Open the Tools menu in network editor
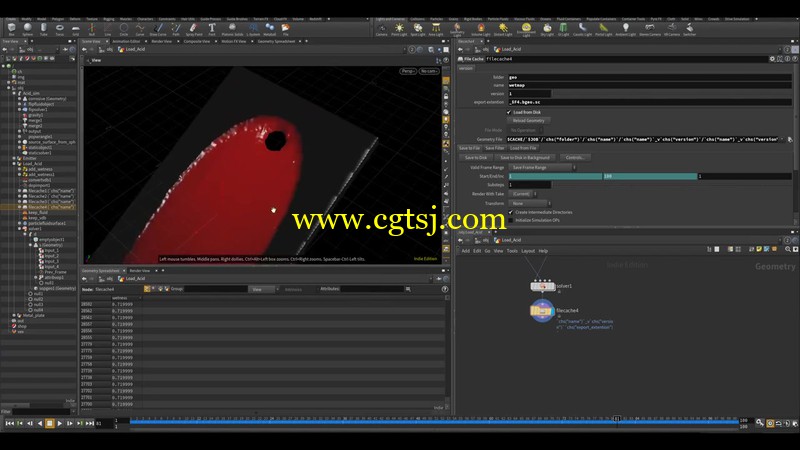This screenshot has height=450, width=800. click(x=512, y=251)
